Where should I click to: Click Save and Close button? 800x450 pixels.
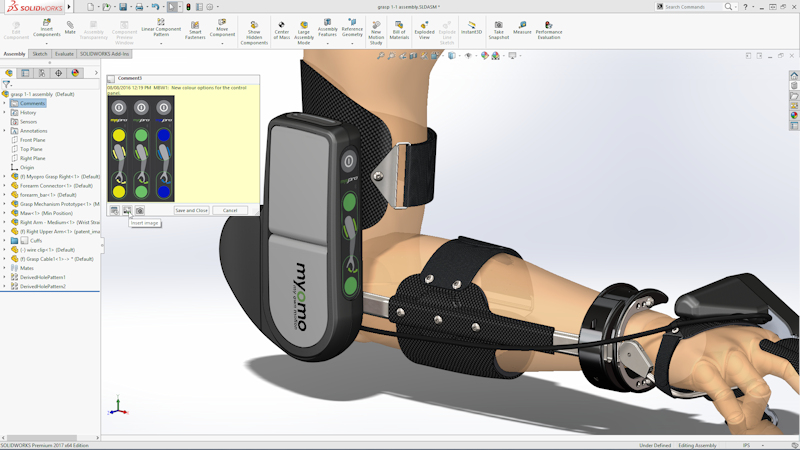click(191, 210)
